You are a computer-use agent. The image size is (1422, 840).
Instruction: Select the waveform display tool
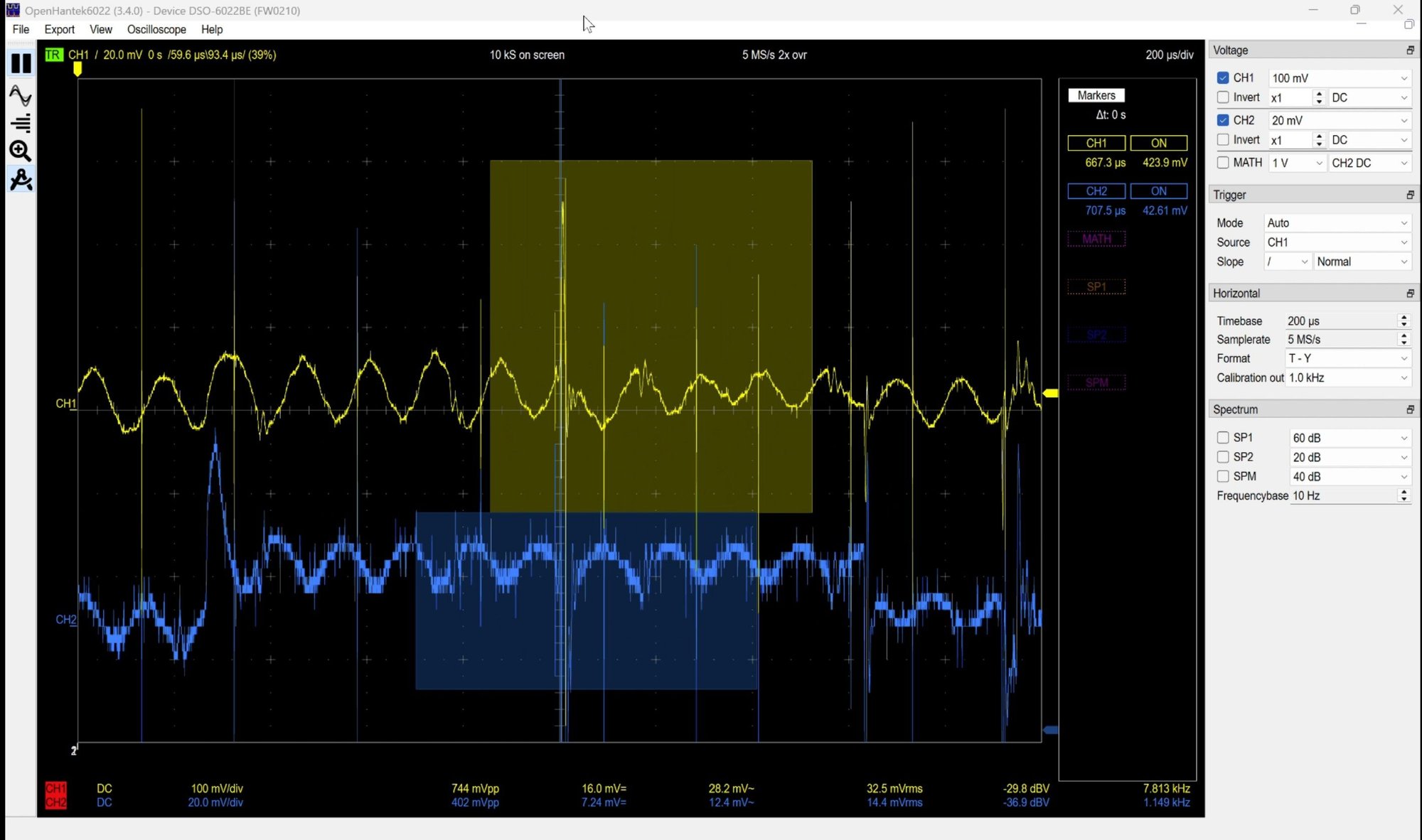coord(21,95)
